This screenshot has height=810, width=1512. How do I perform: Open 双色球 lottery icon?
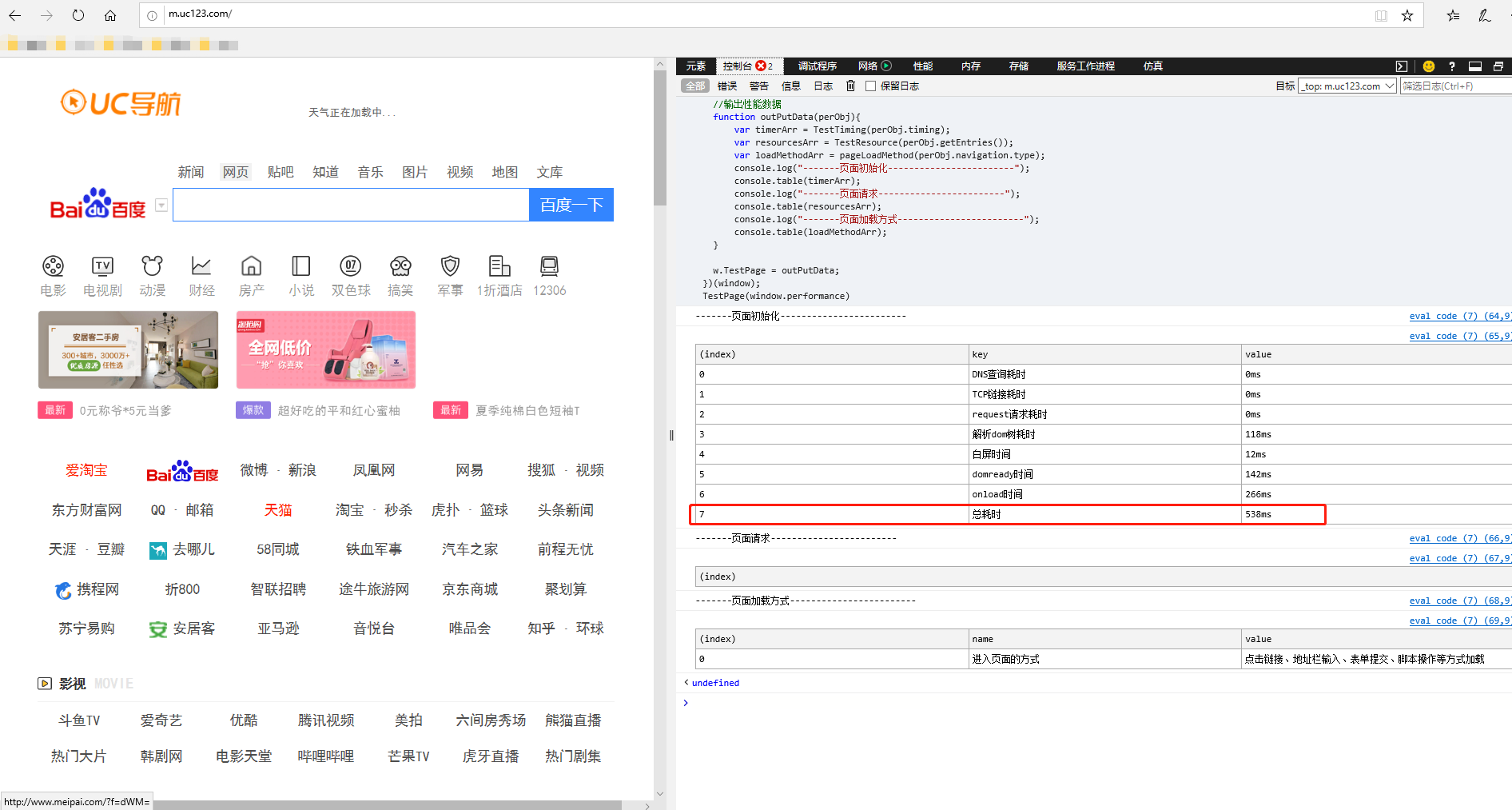[x=351, y=266]
